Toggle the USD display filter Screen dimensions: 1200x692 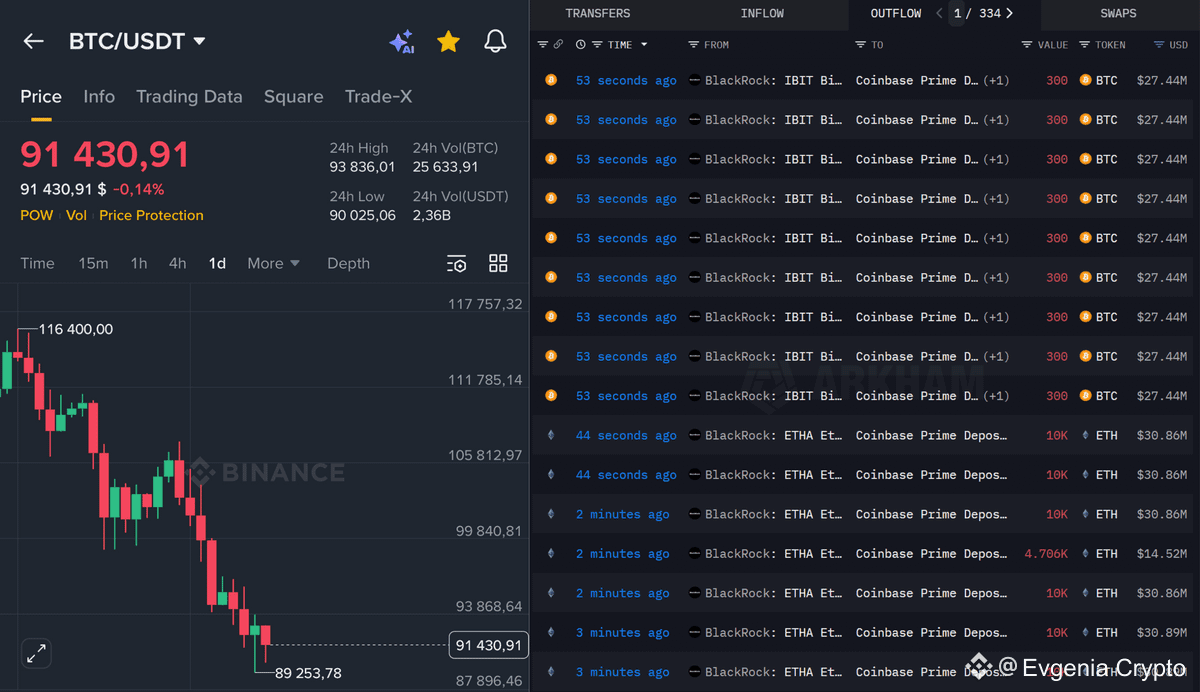[1165, 44]
